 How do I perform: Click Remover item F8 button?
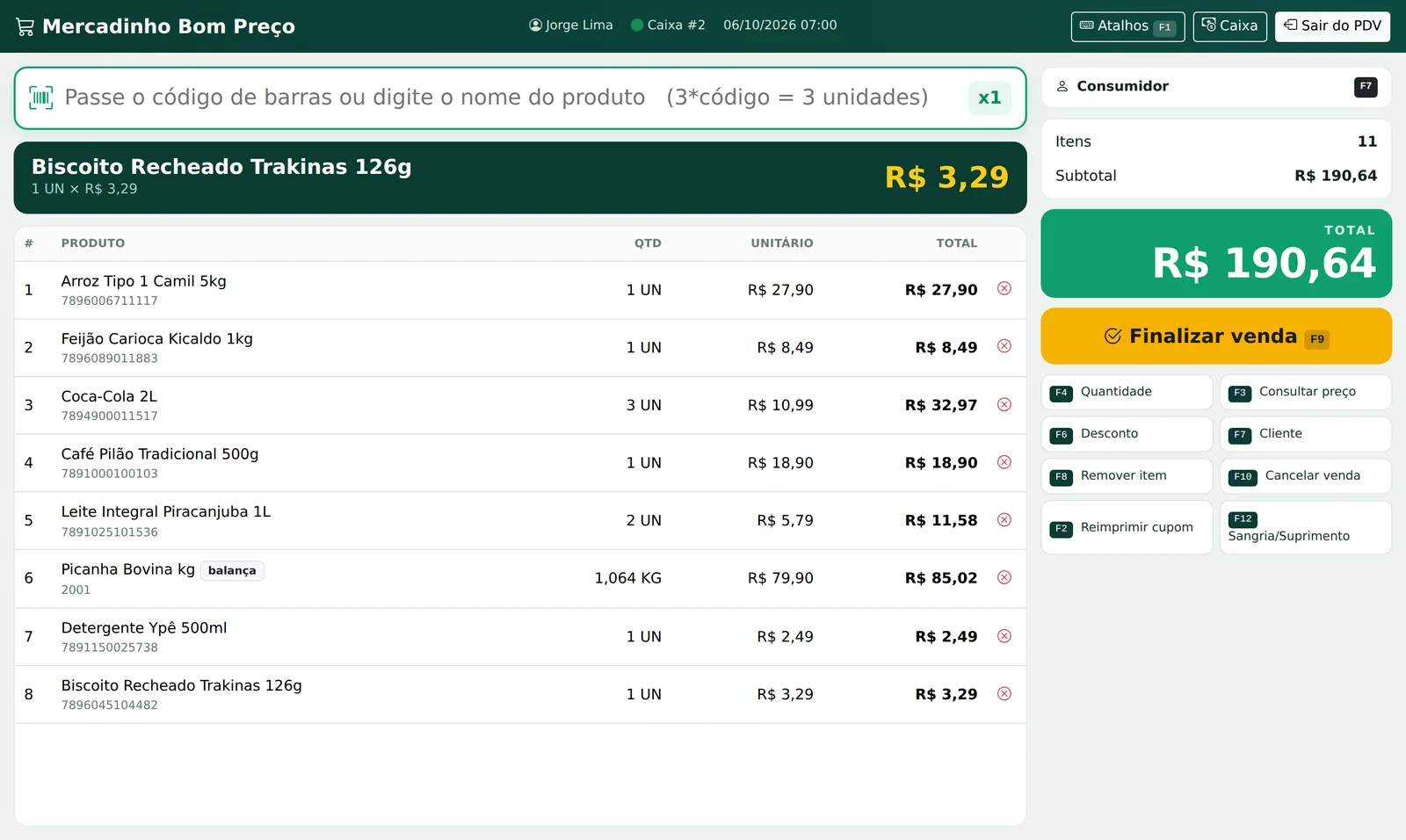(1127, 476)
